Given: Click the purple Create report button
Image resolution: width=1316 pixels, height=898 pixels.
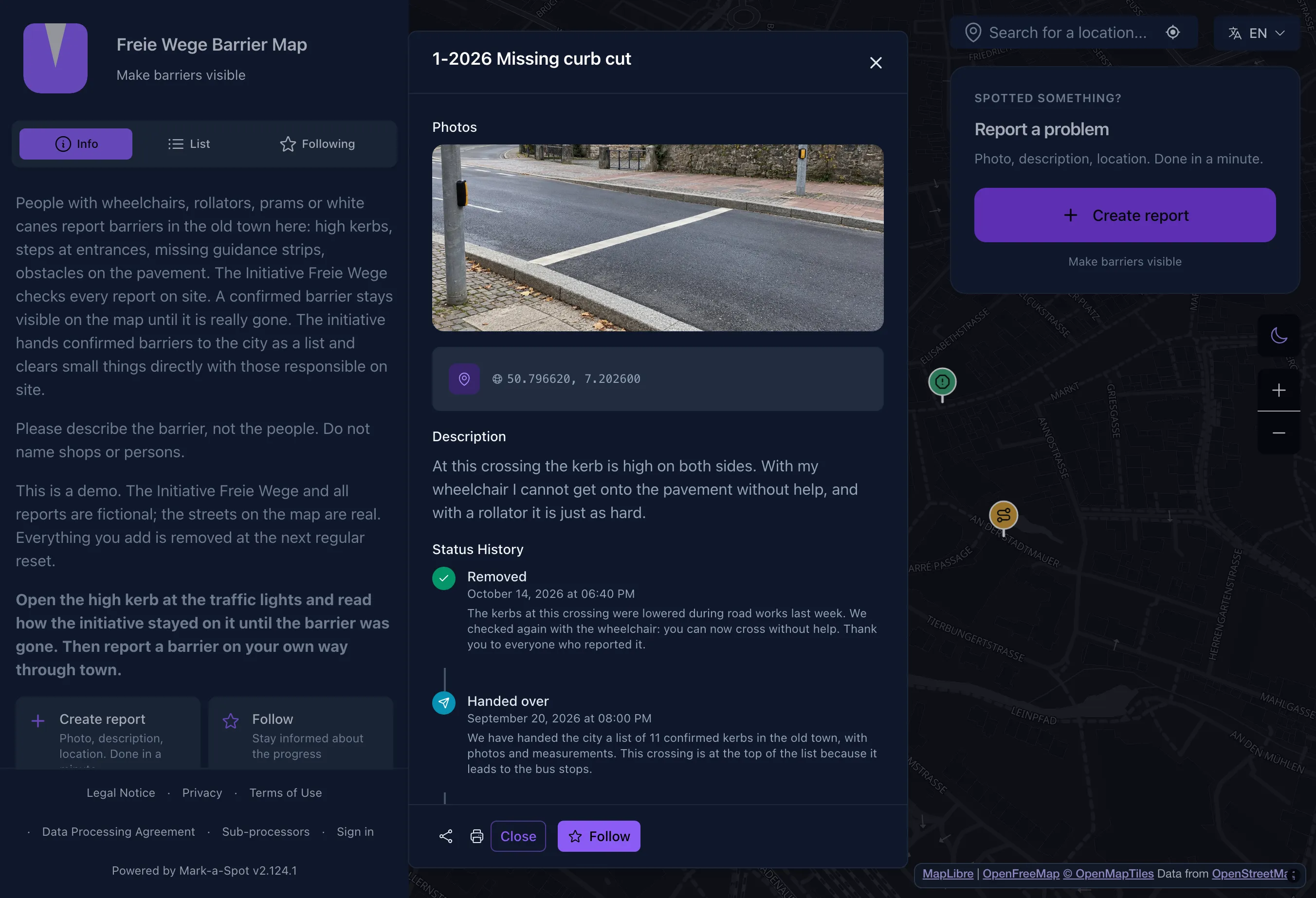Looking at the screenshot, I should pyautogui.click(x=1125, y=215).
